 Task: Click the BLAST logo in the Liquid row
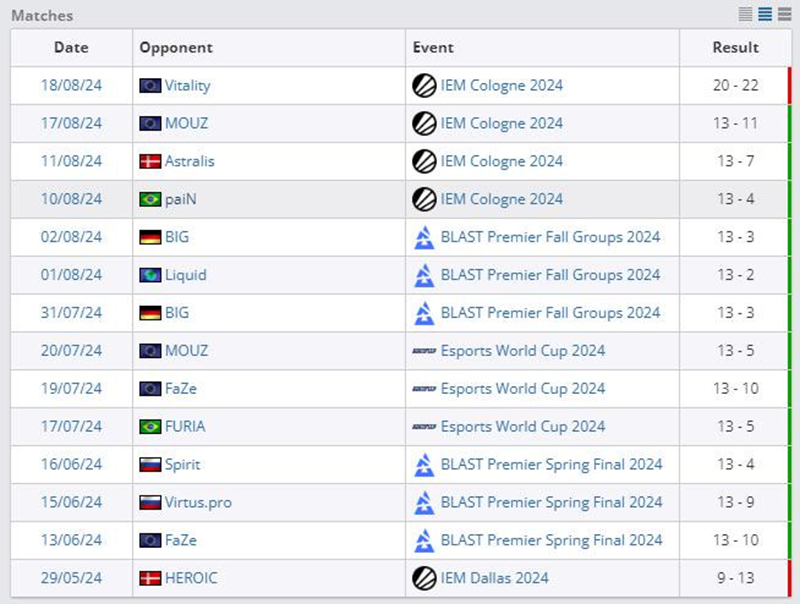click(424, 275)
